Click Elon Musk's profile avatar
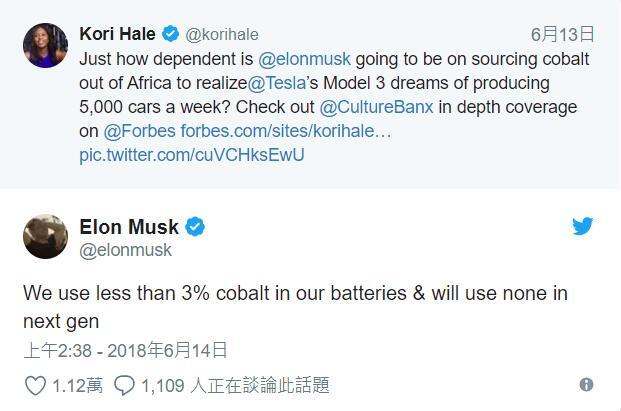This screenshot has height=411, width=621. pyautogui.click(x=45, y=237)
